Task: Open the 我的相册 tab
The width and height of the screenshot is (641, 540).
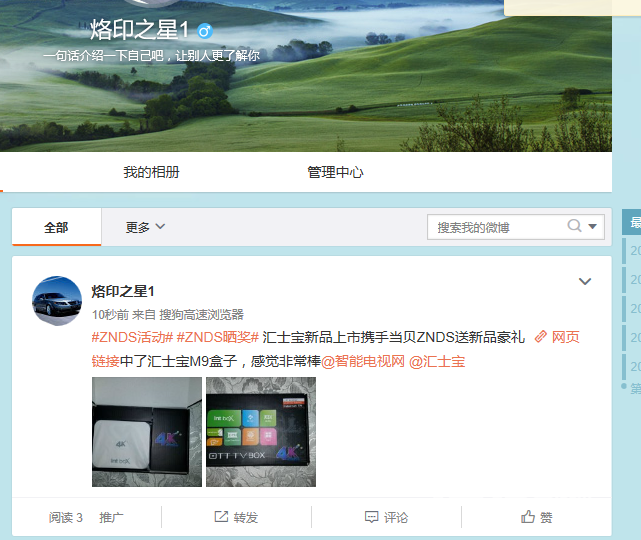Action: [151, 172]
